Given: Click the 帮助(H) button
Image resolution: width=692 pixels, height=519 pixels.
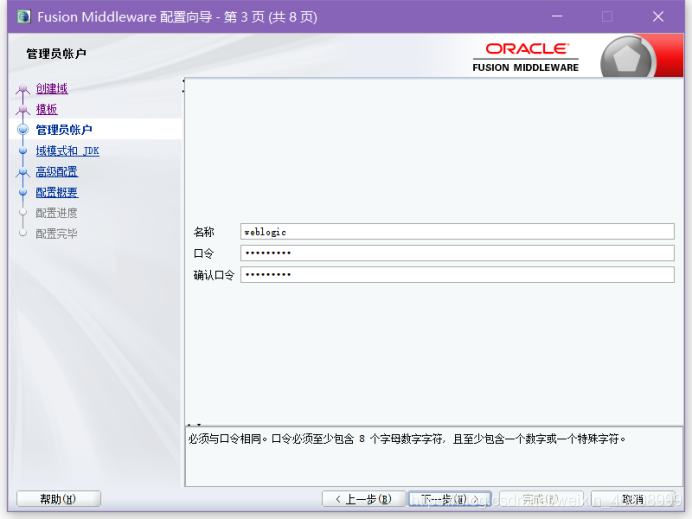Looking at the screenshot, I should [x=58, y=499].
